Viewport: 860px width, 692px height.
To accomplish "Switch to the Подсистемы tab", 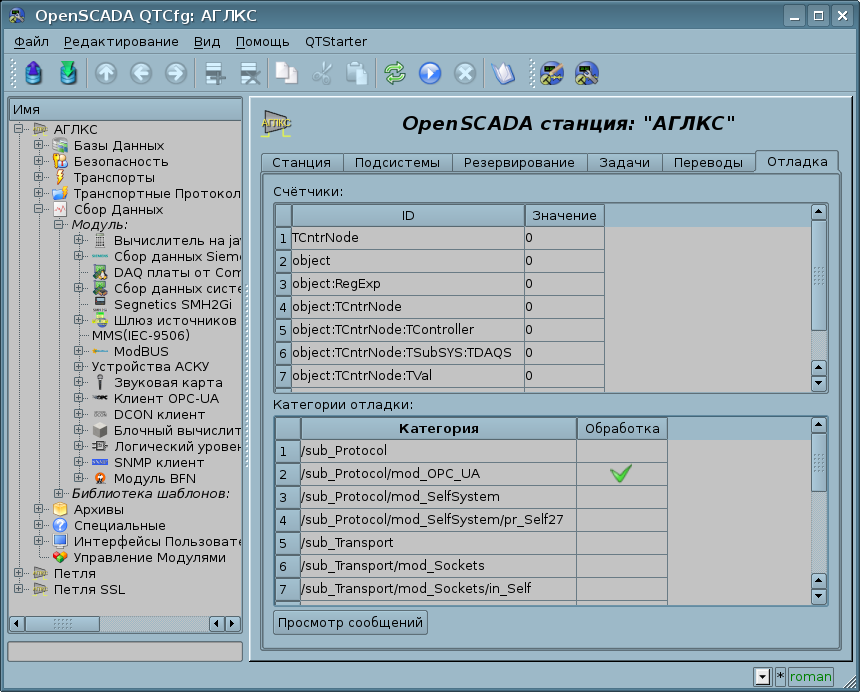I will point(397,163).
